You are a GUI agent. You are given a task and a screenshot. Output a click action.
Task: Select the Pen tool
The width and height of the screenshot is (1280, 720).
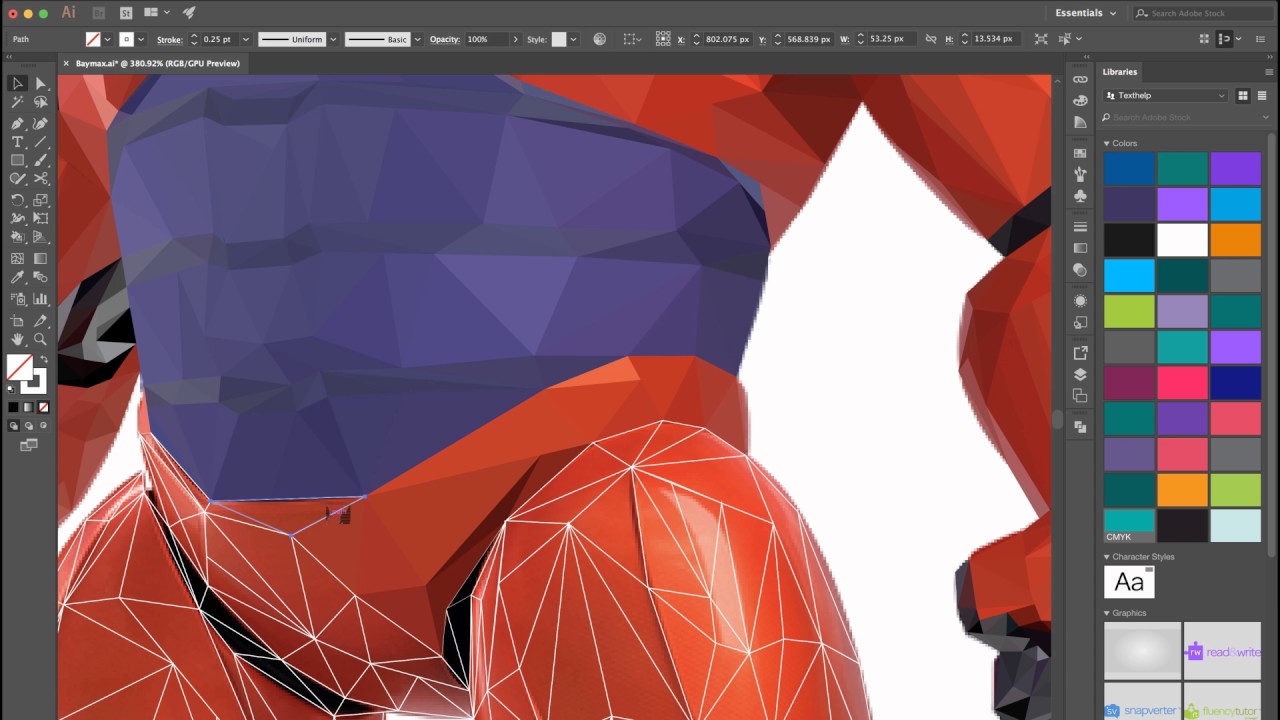17,122
